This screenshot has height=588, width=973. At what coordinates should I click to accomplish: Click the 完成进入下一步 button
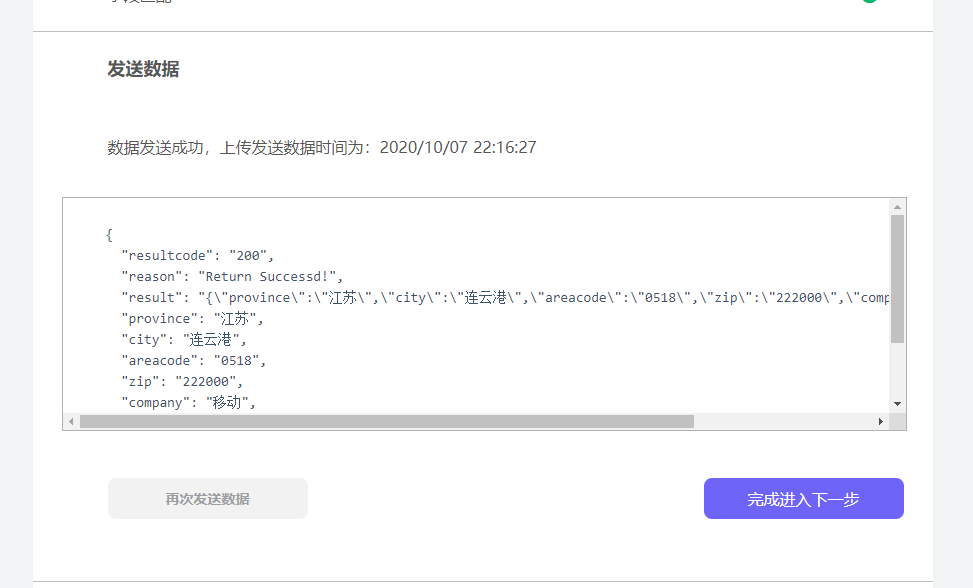tap(804, 499)
